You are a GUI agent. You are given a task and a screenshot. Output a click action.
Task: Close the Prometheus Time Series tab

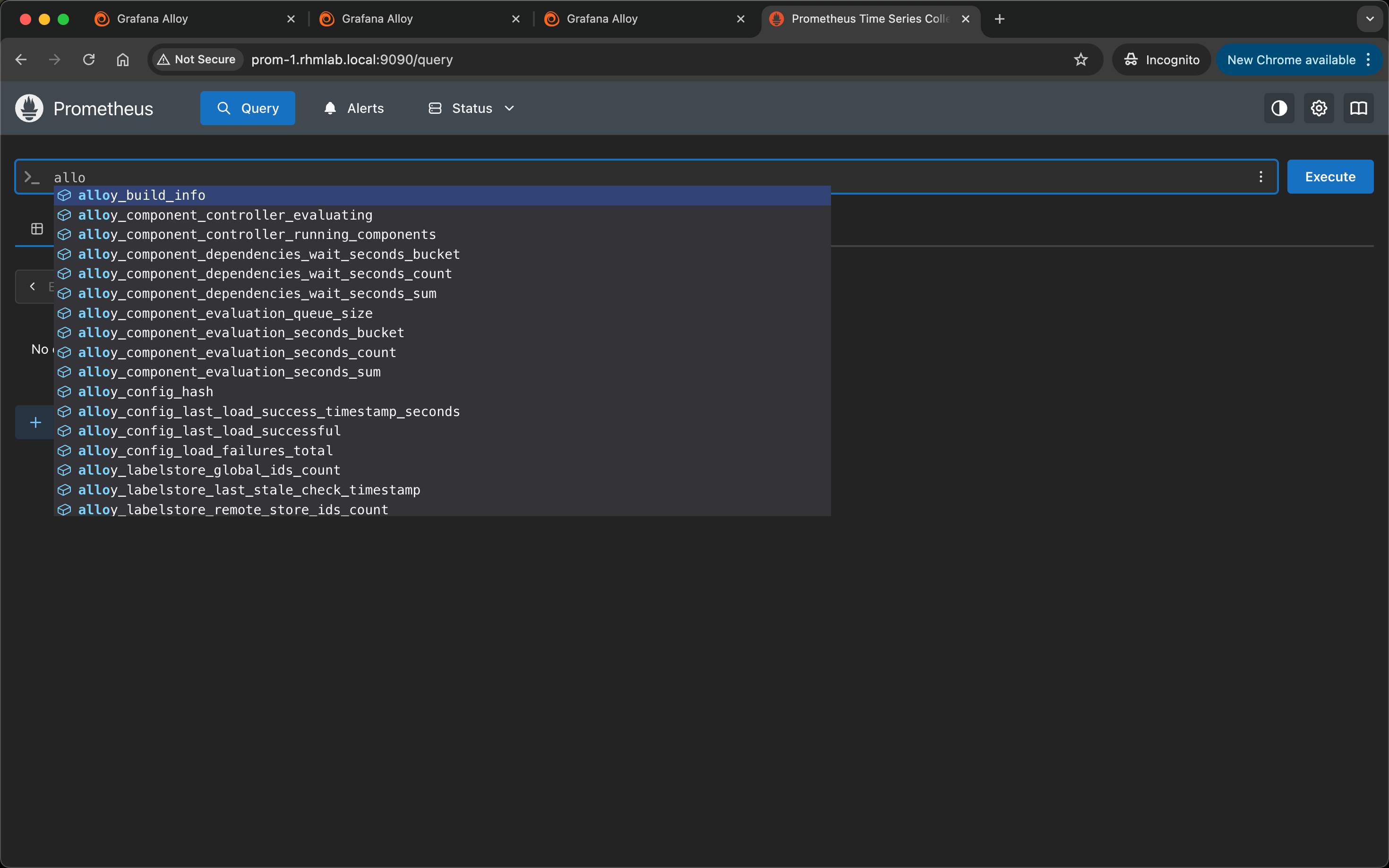click(x=965, y=19)
